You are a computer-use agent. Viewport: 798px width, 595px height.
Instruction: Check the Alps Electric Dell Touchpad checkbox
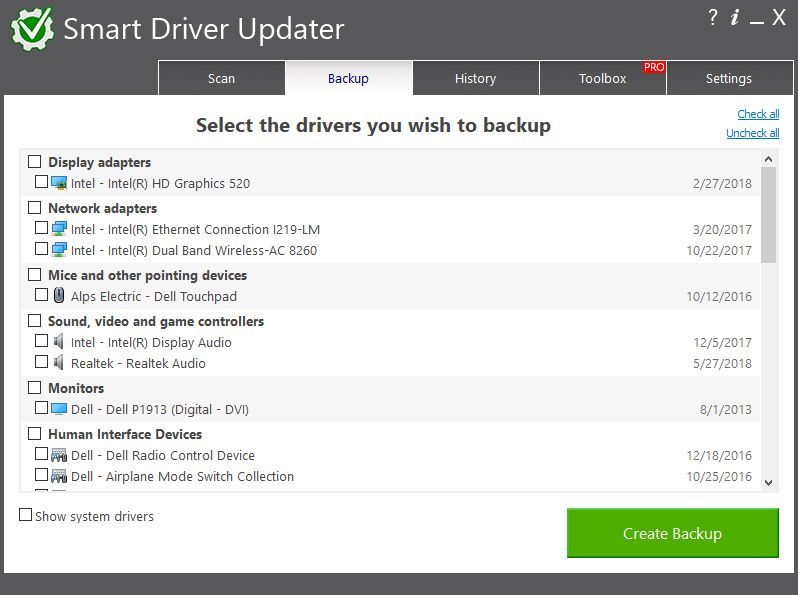pyautogui.click(x=41, y=295)
